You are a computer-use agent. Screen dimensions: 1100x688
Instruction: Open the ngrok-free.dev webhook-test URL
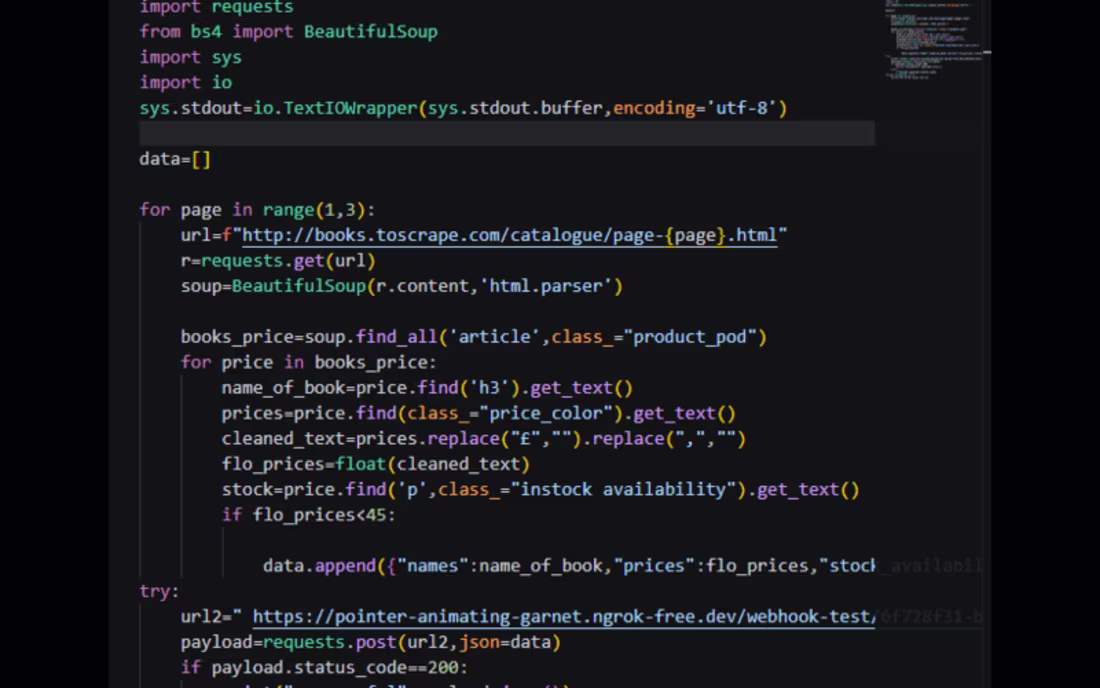point(564,616)
